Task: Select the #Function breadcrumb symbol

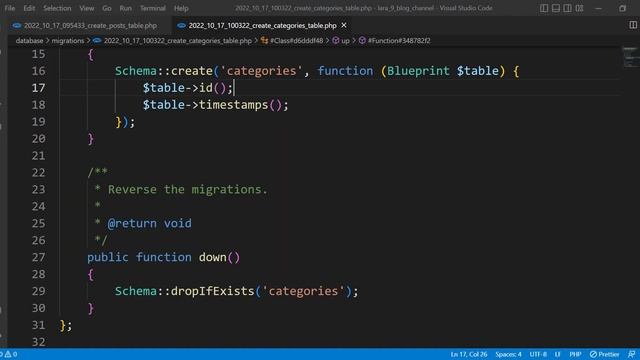Action: [399, 40]
